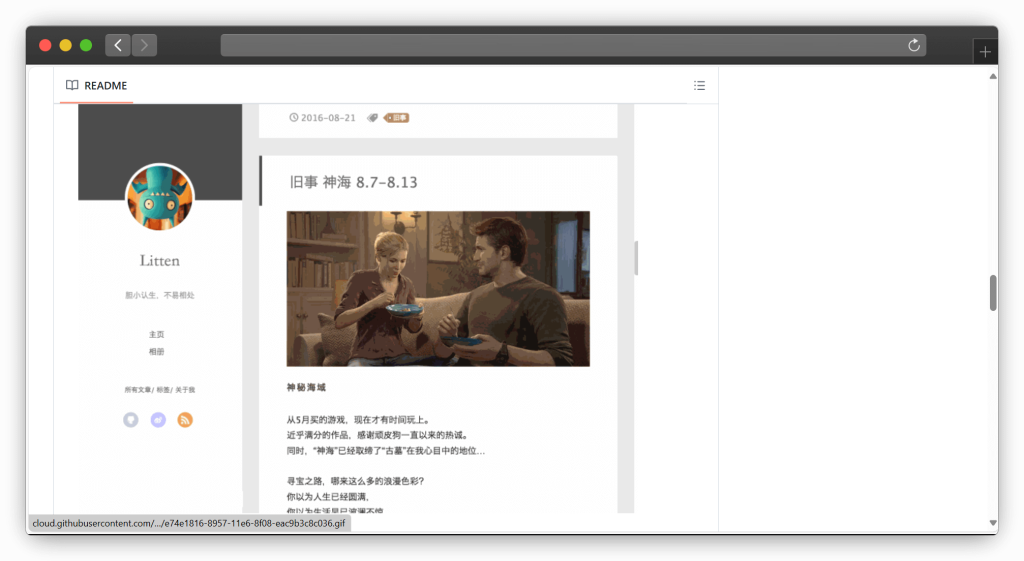Screen dimensions: 1024x561
Task: Open the 主页 navigation link
Action: (x=156, y=334)
